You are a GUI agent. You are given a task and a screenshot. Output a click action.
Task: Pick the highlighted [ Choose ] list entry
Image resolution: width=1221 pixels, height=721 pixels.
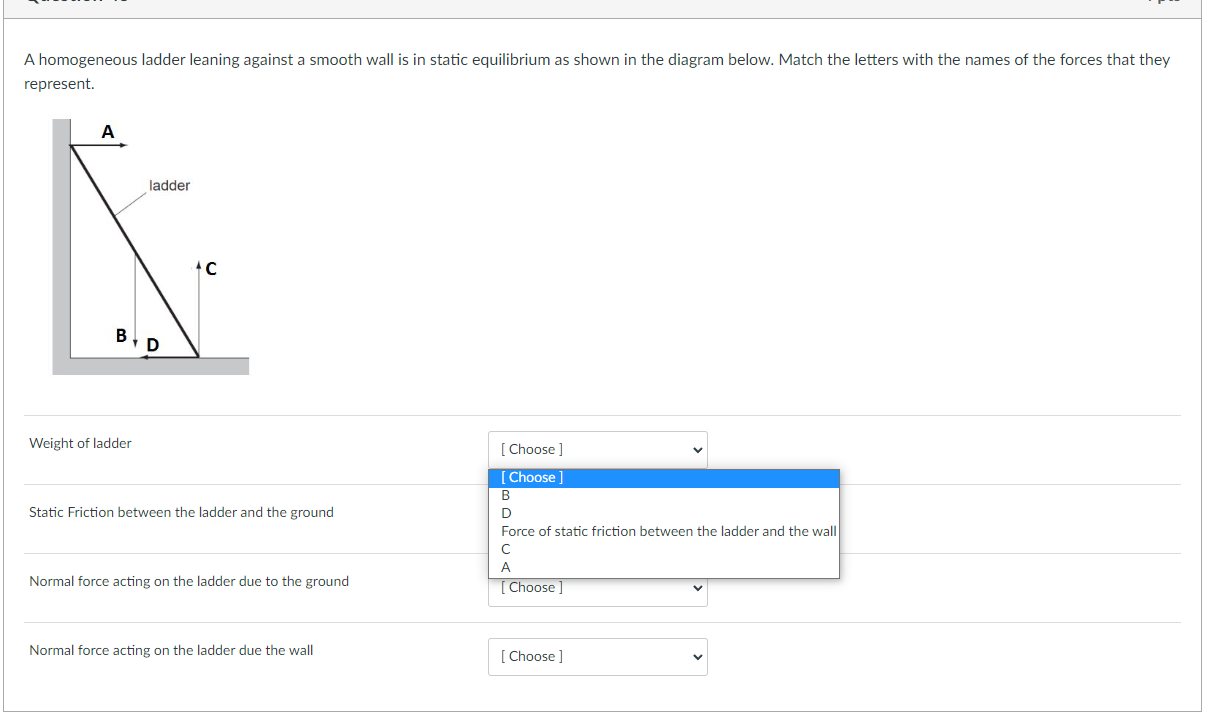[664, 478]
